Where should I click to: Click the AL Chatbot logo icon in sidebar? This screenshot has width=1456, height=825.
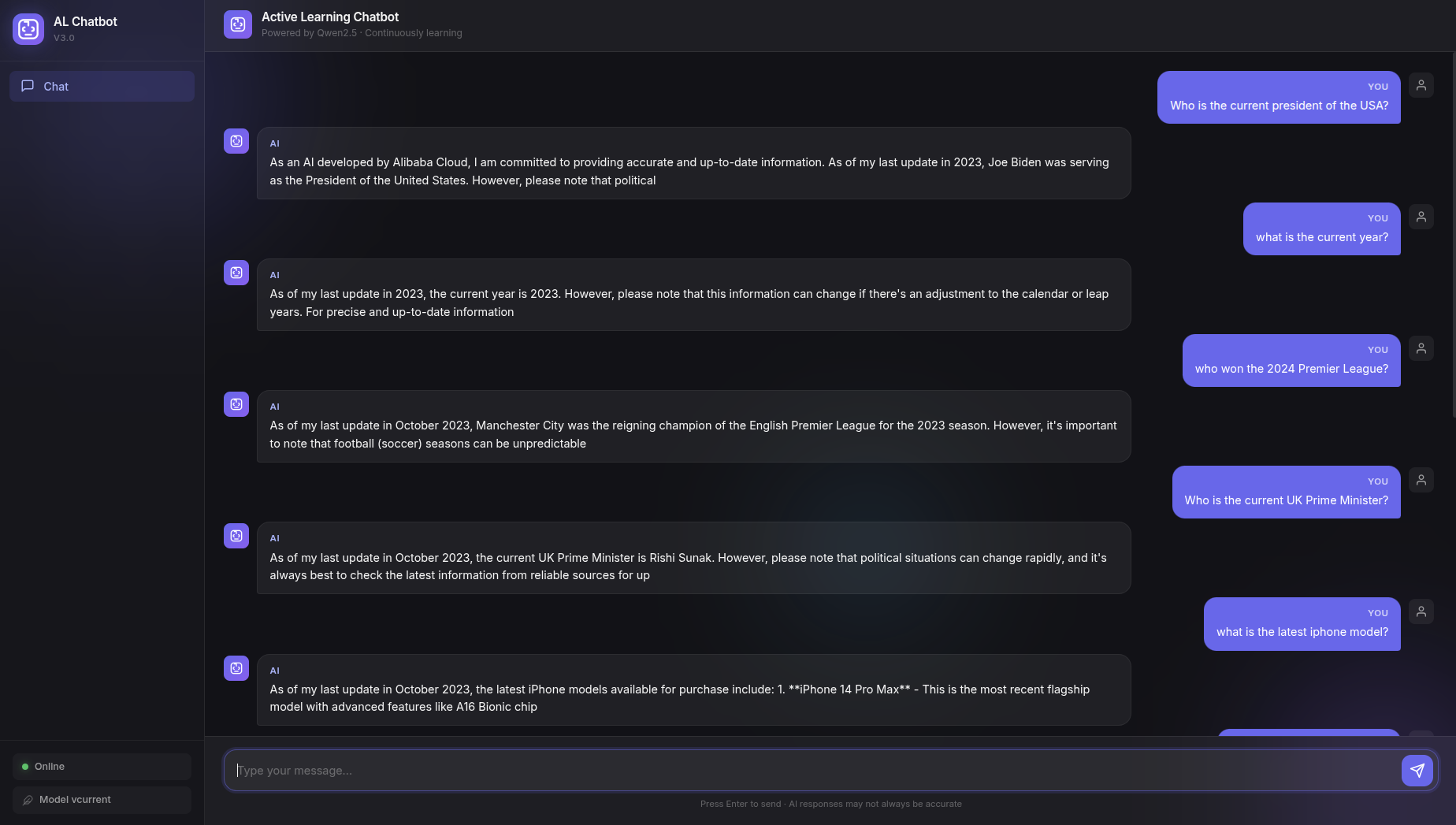click(28, 29)
